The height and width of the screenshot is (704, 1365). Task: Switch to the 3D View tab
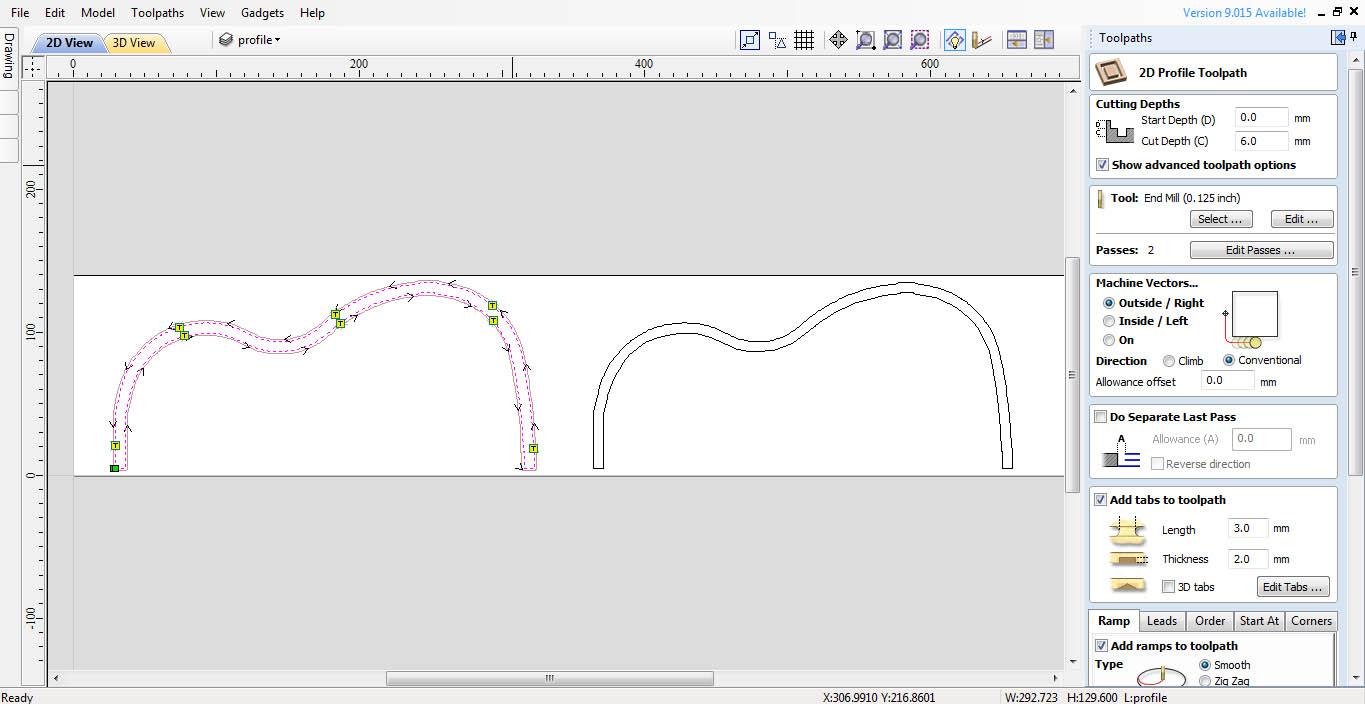134,43
